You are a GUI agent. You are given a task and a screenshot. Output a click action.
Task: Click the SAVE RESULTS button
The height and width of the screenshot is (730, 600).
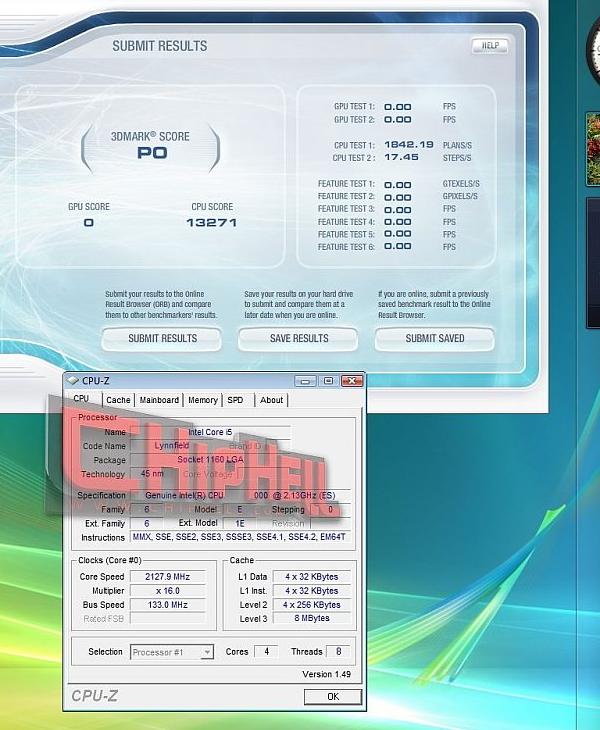click(298, 338)
